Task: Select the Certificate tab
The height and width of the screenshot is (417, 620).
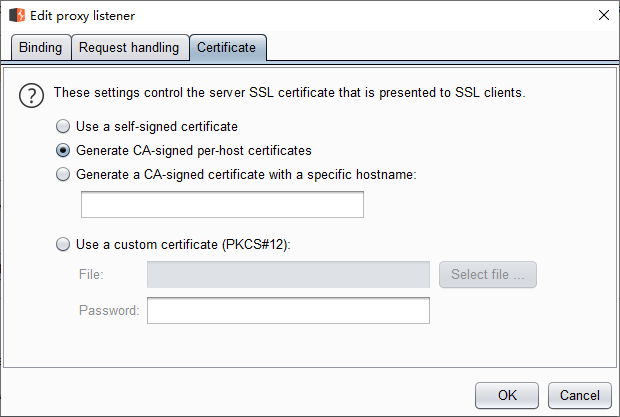Action: (x=227, y=47)
